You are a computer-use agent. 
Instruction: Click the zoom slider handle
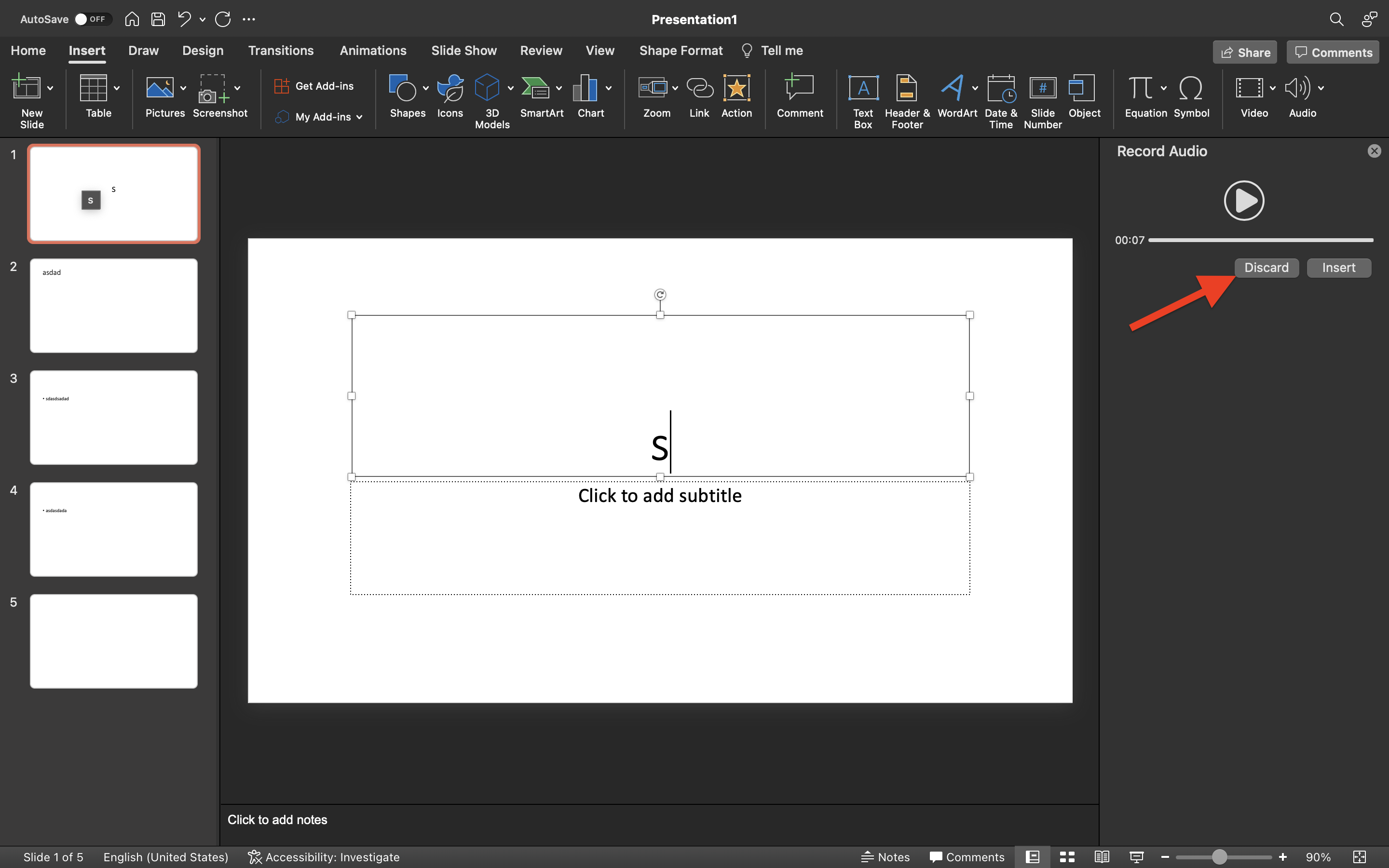(1219, 856)
